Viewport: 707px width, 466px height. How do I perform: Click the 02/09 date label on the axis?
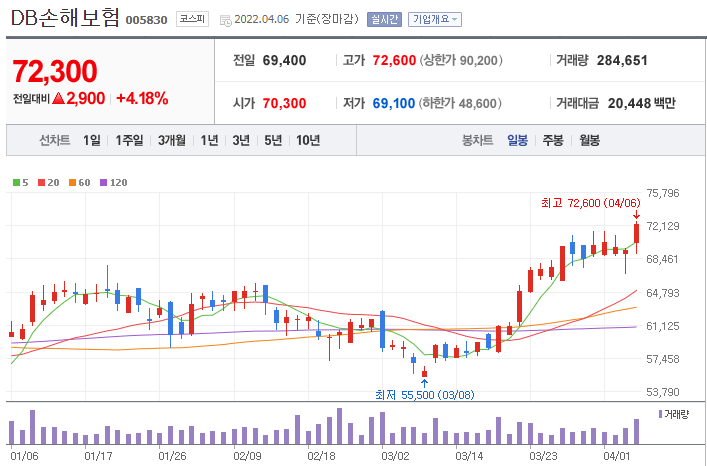[247, 456]
